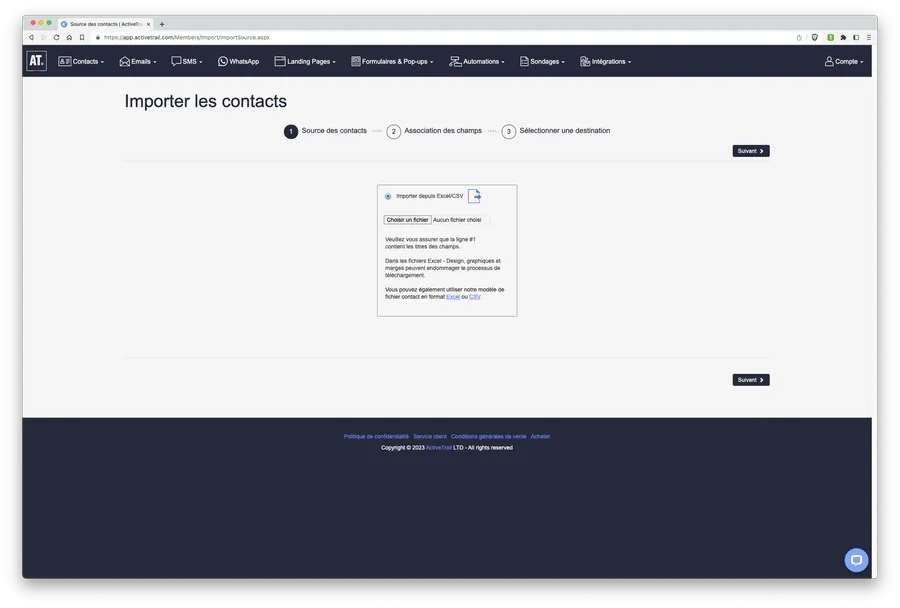
Task: Click the Excel/CSV file import icon
Action: [x=475, y=196]
